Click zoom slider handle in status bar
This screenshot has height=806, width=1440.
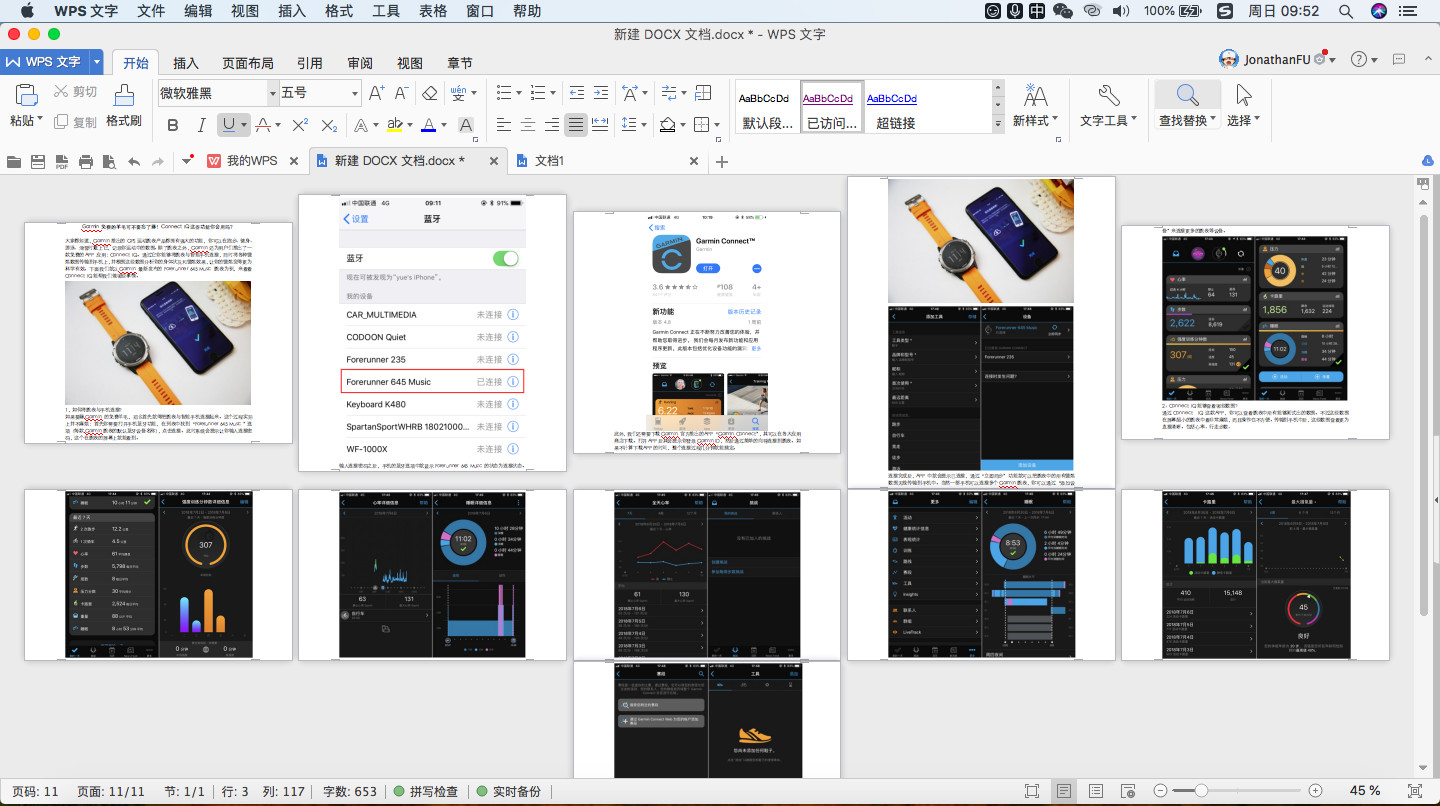pos(1201,791)
